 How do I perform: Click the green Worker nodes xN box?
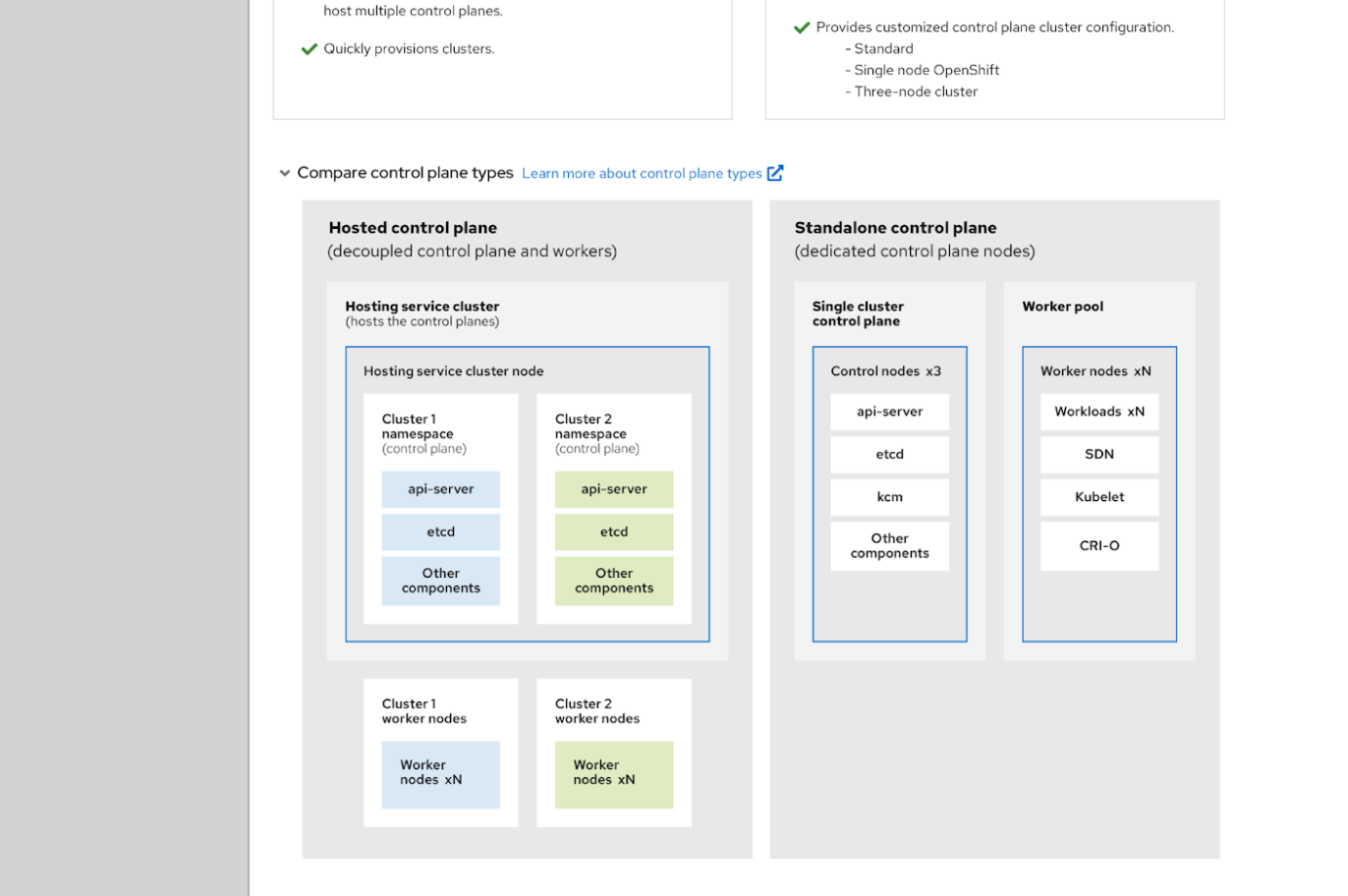pyautogui.click(x=614, y=774)
